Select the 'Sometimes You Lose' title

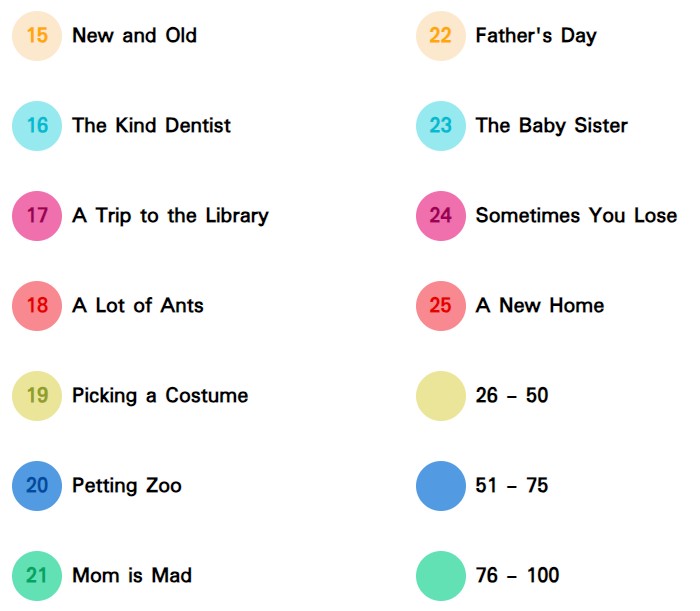[x=576, y=216]
